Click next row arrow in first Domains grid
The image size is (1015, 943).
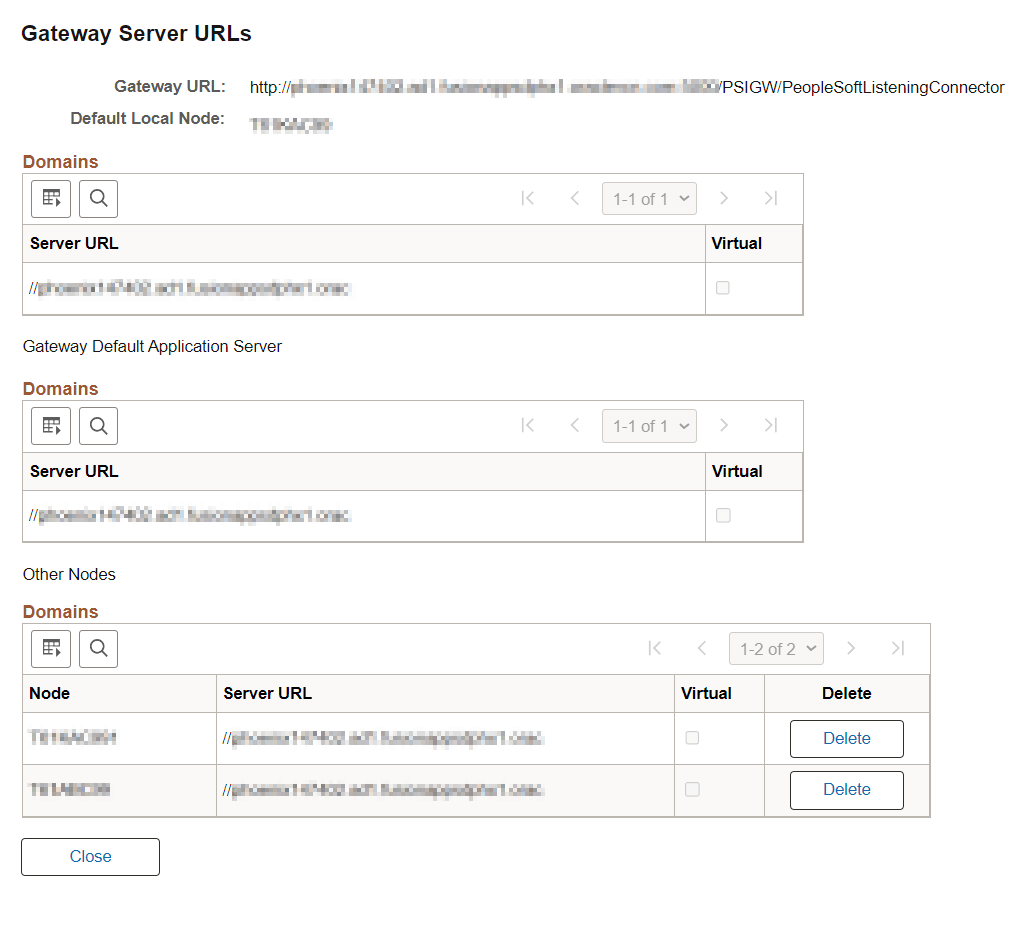pyautogui.click(x=724, y=198)
